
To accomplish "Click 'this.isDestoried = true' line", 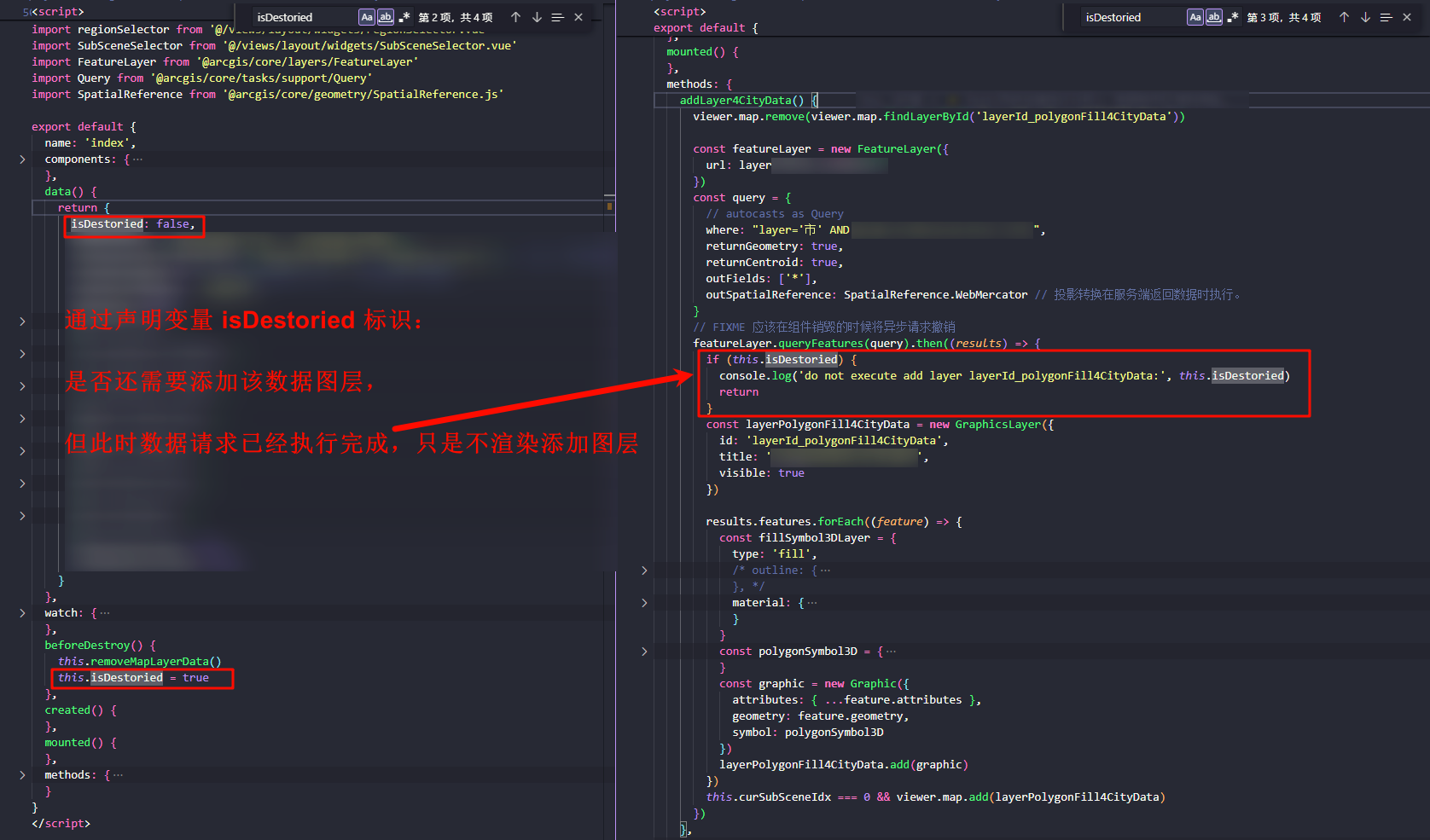I will tap(133, 678).
